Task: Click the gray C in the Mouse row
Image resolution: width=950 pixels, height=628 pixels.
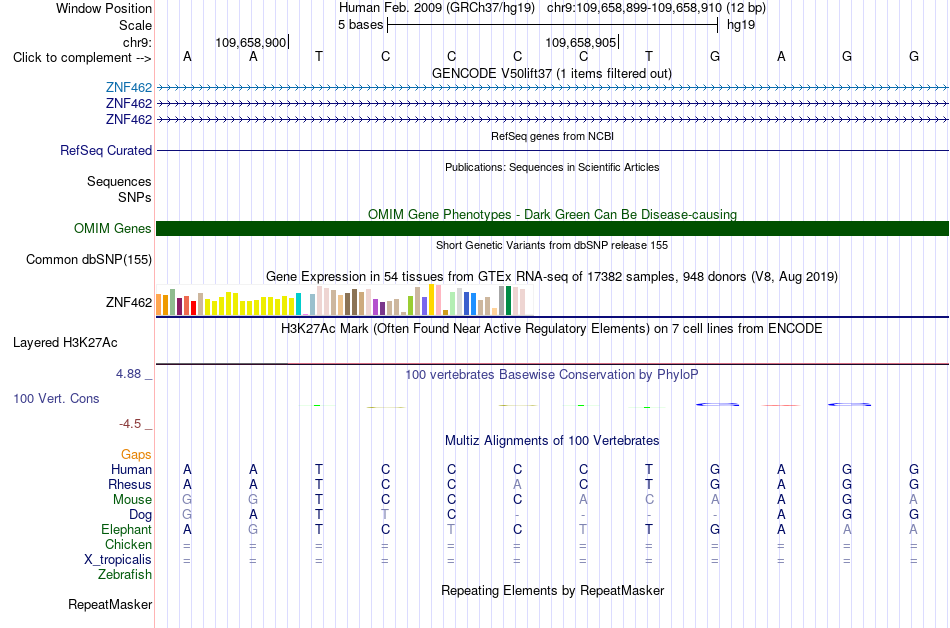Action: coord(649,500)
